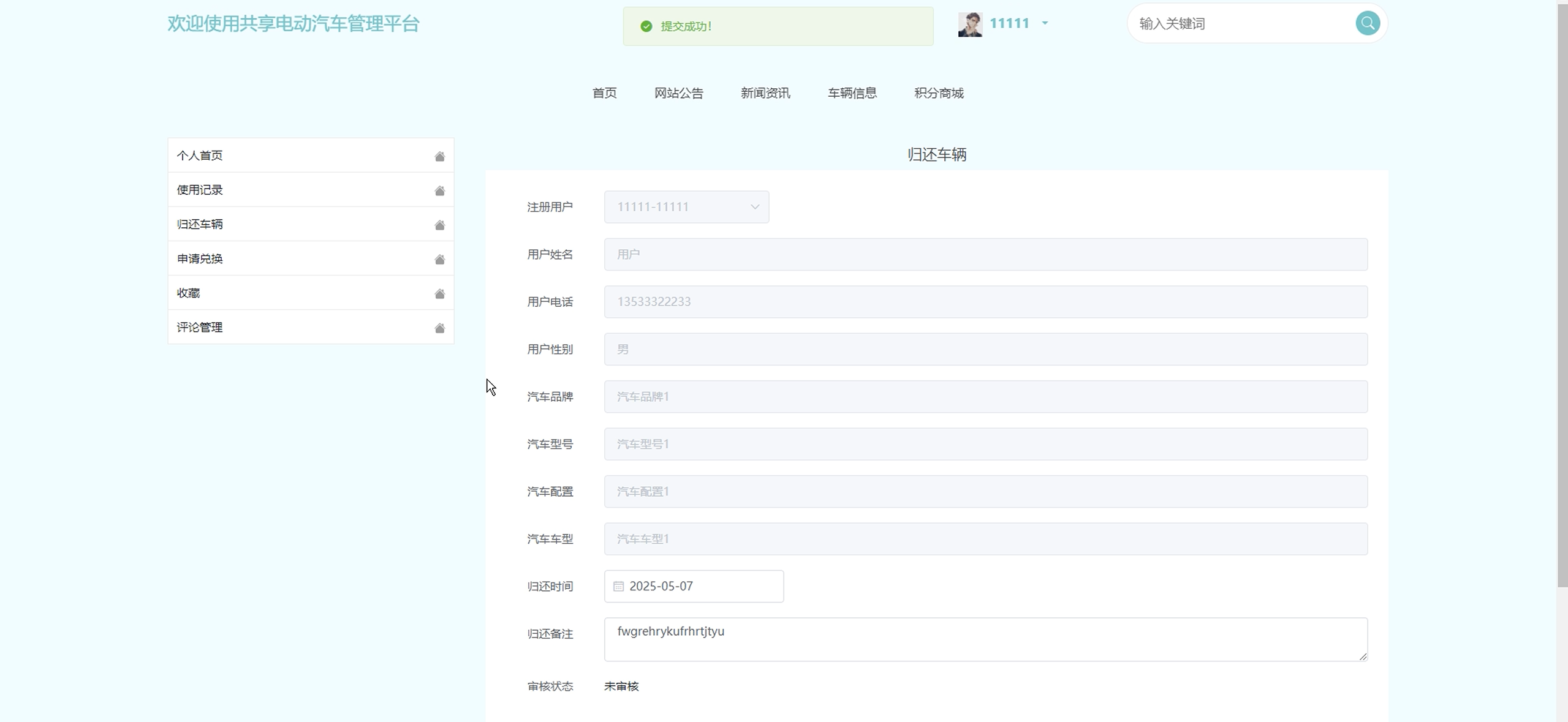Click the 新闻资讯 navigation link

[765, 93]
